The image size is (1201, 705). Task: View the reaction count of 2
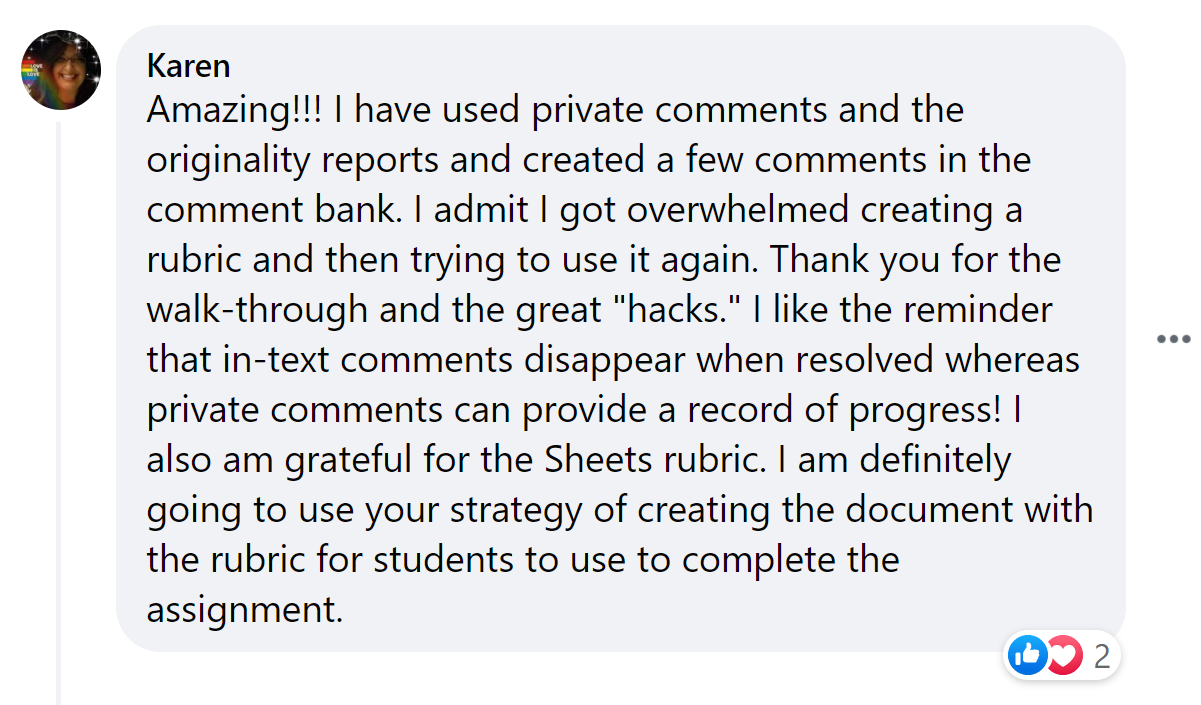click(1102, 657)
